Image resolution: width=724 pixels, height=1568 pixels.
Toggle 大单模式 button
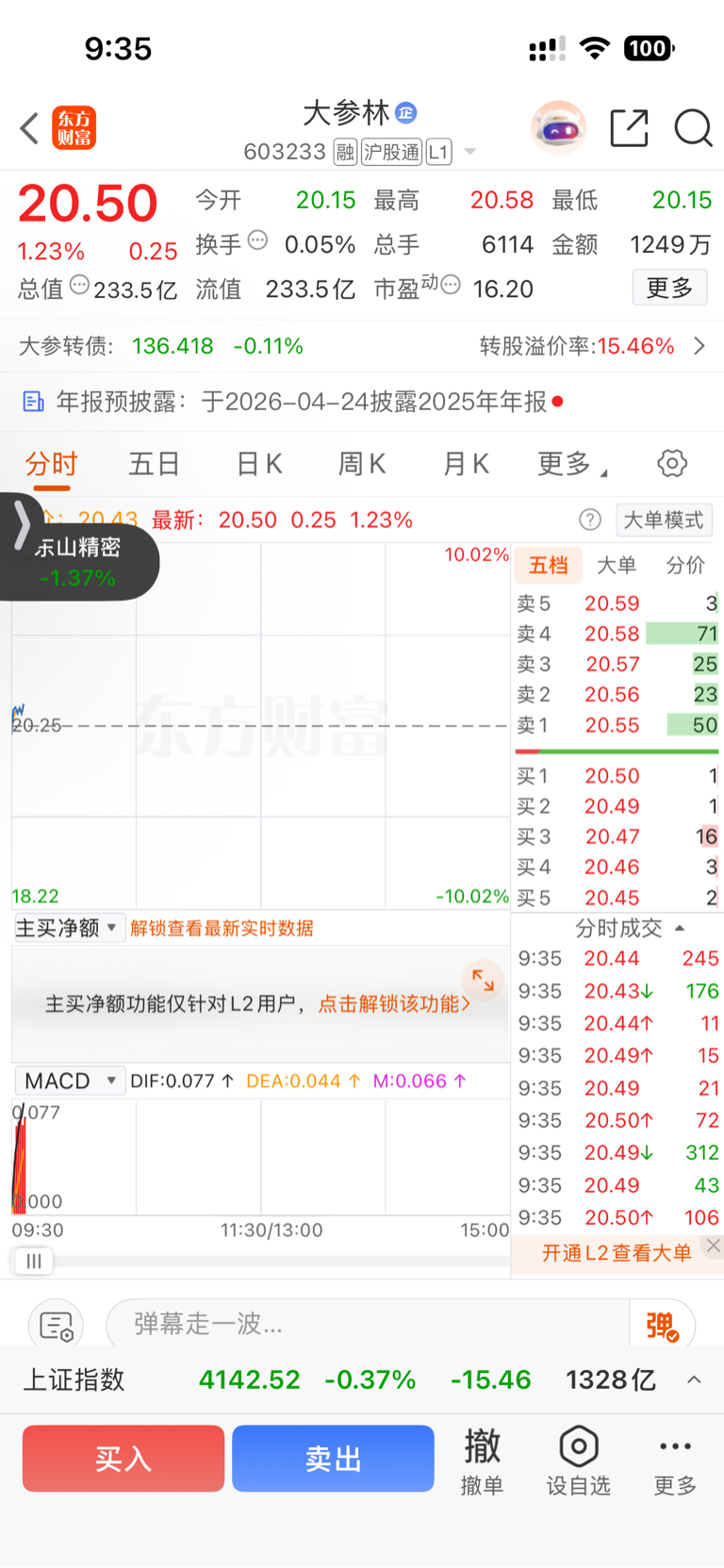[x=664, y=520]
